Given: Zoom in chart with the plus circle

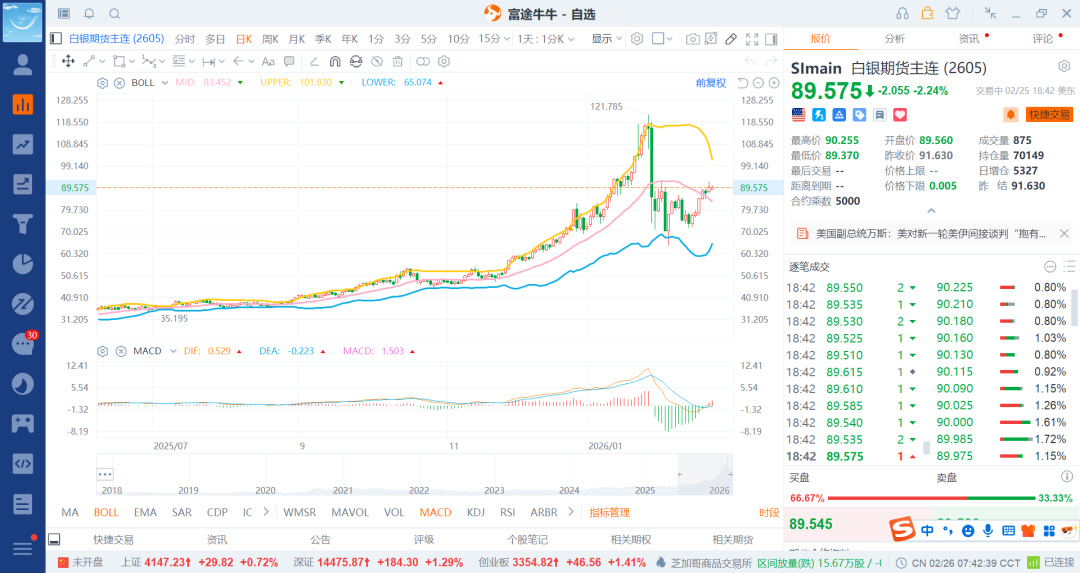Looking at the screenshot, I should pos(774,83).
